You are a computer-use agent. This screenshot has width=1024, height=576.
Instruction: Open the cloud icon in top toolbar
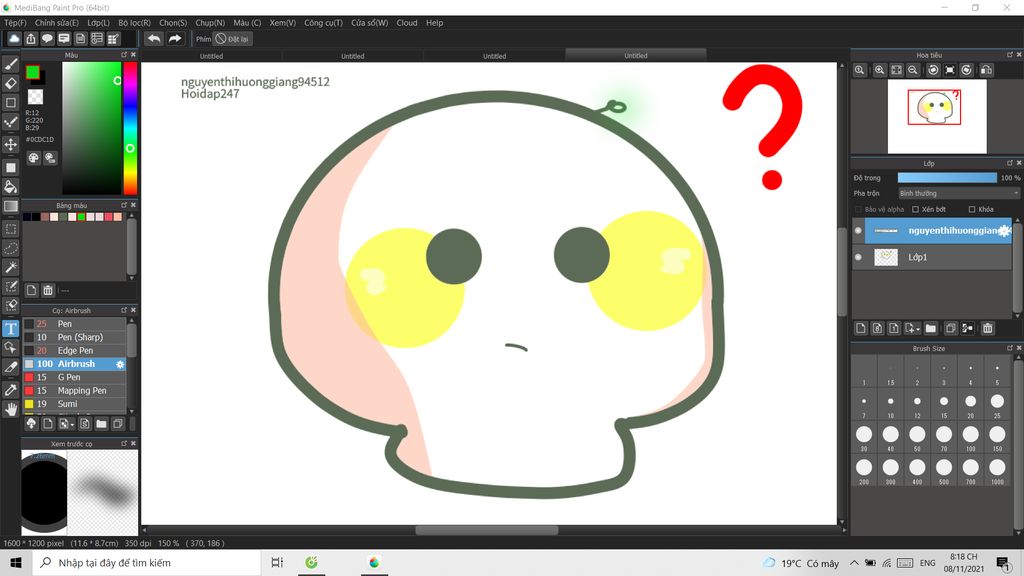[14, 39]
